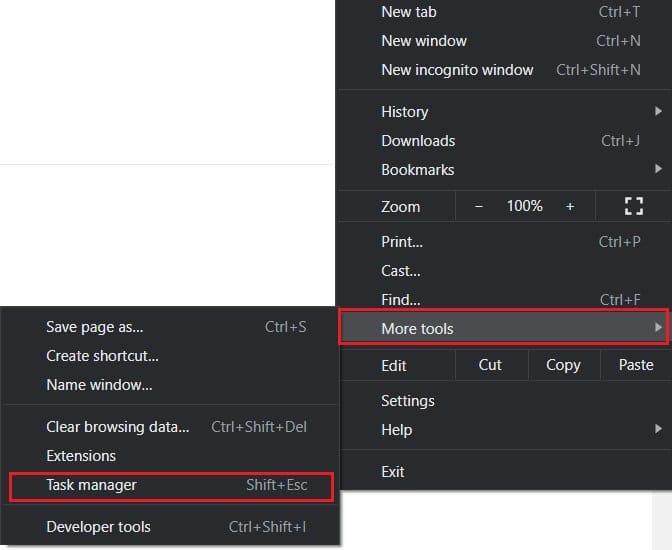
Task: Click Copy in the Edit row
Action: click(564, 365)
